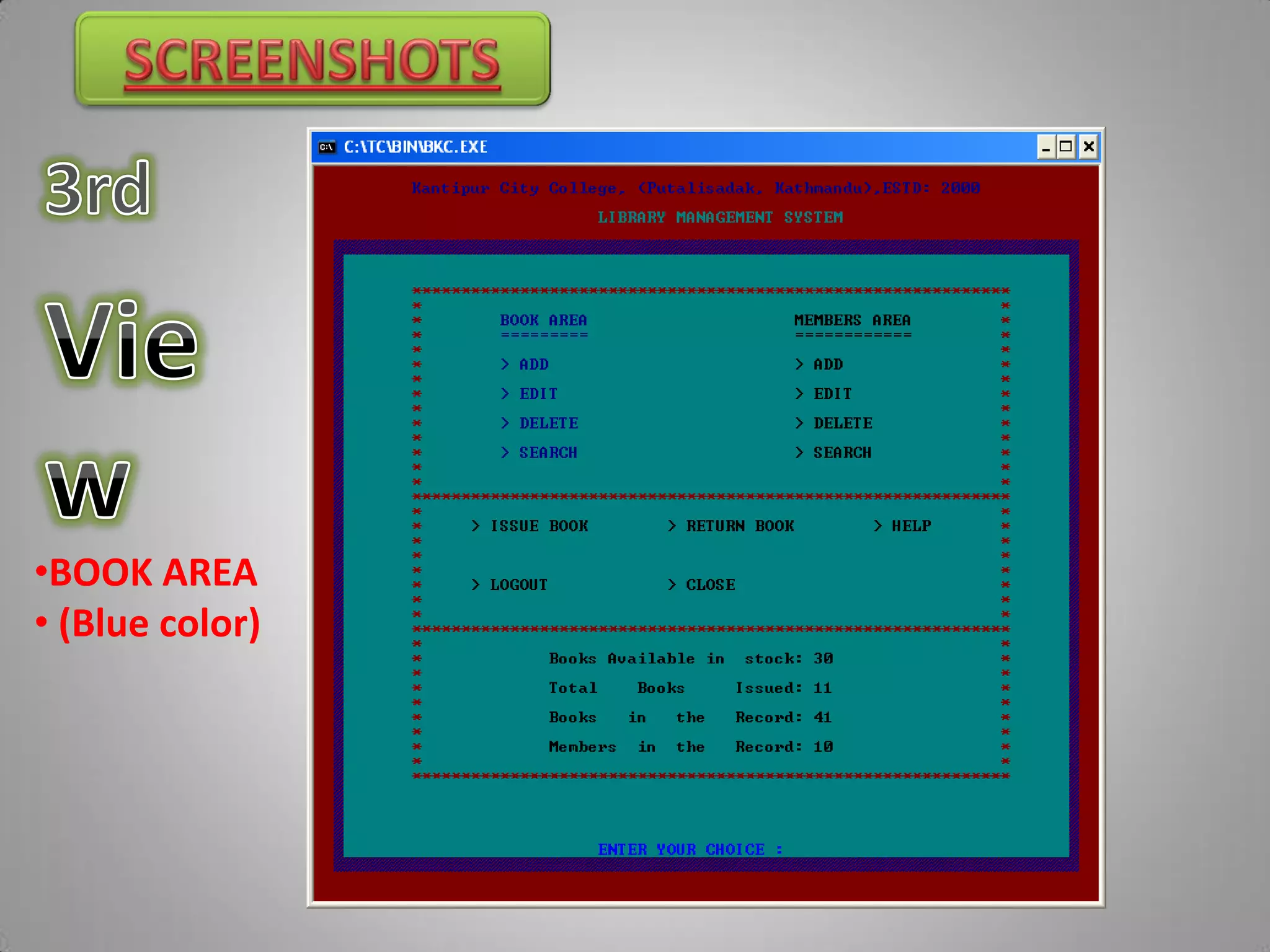
Task: Choose DELETE in Members Area
Action: coord(843,423)
